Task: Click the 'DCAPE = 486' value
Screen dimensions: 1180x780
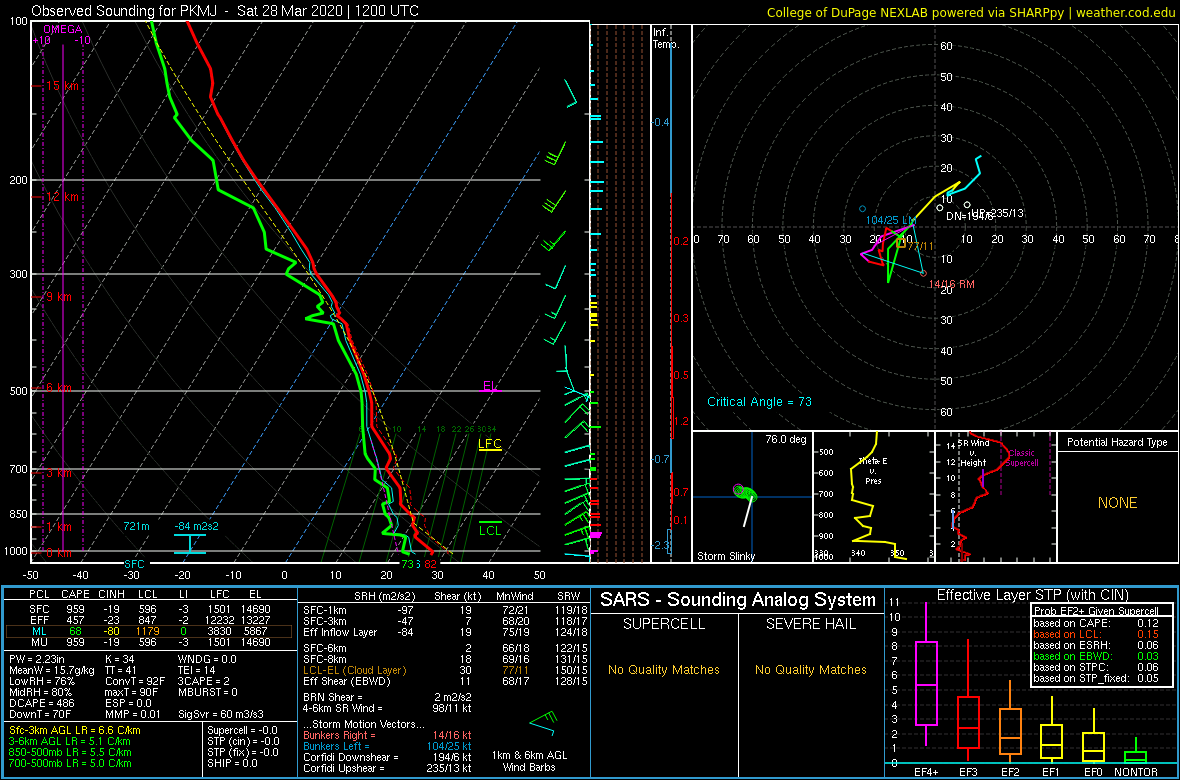Action: 41,702
